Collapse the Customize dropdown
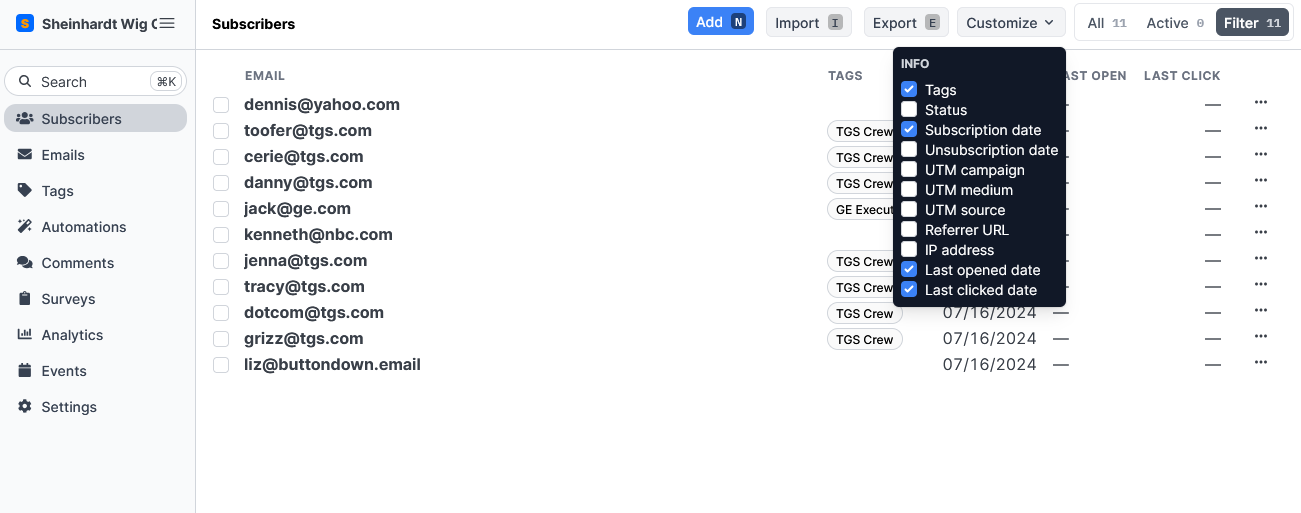The image size is (1301, 513). (1010, 23)
